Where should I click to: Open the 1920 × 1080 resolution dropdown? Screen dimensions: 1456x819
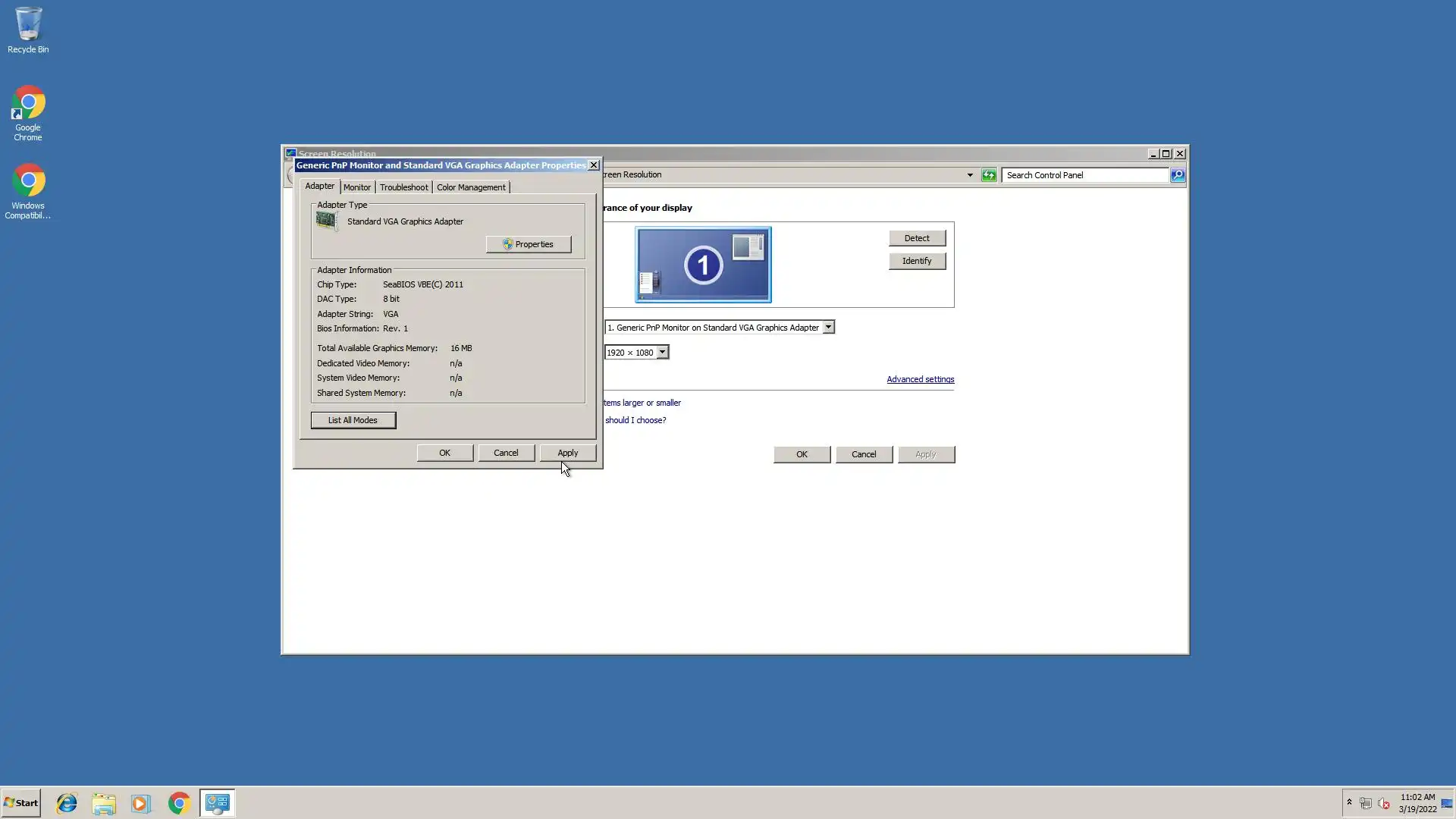tap(662, 353)
